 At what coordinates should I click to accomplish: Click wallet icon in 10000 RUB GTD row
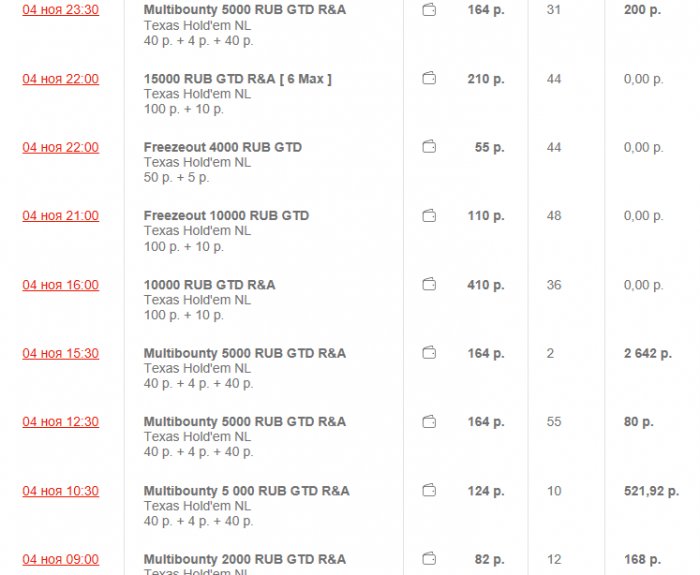(429, 285)
